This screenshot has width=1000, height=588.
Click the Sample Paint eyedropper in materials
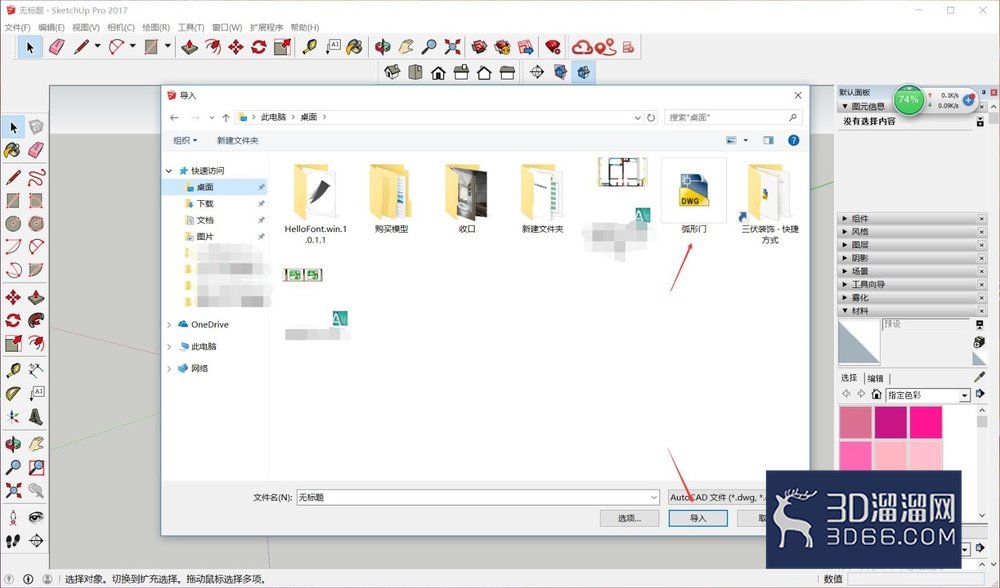point(980,377)
